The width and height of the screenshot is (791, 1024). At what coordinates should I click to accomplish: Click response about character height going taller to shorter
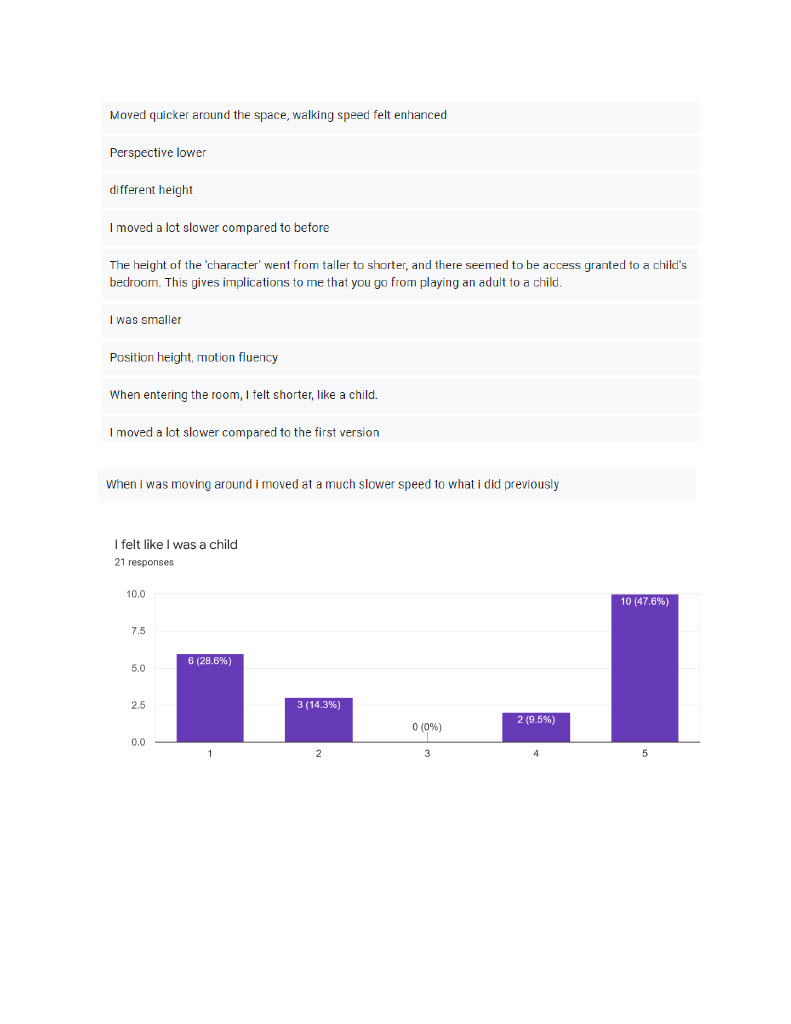pyautogui.click(x=400, y=274)
